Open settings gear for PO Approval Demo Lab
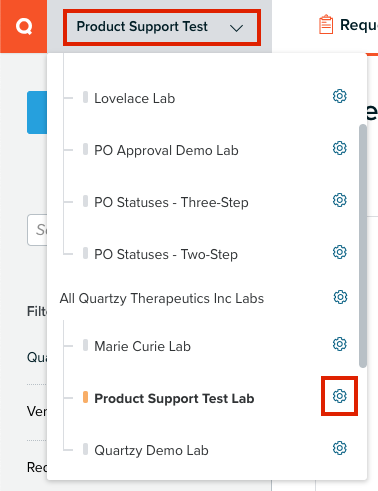Image resolution: width=378 pixels, height=491 pixels. (x=340, y=148)
